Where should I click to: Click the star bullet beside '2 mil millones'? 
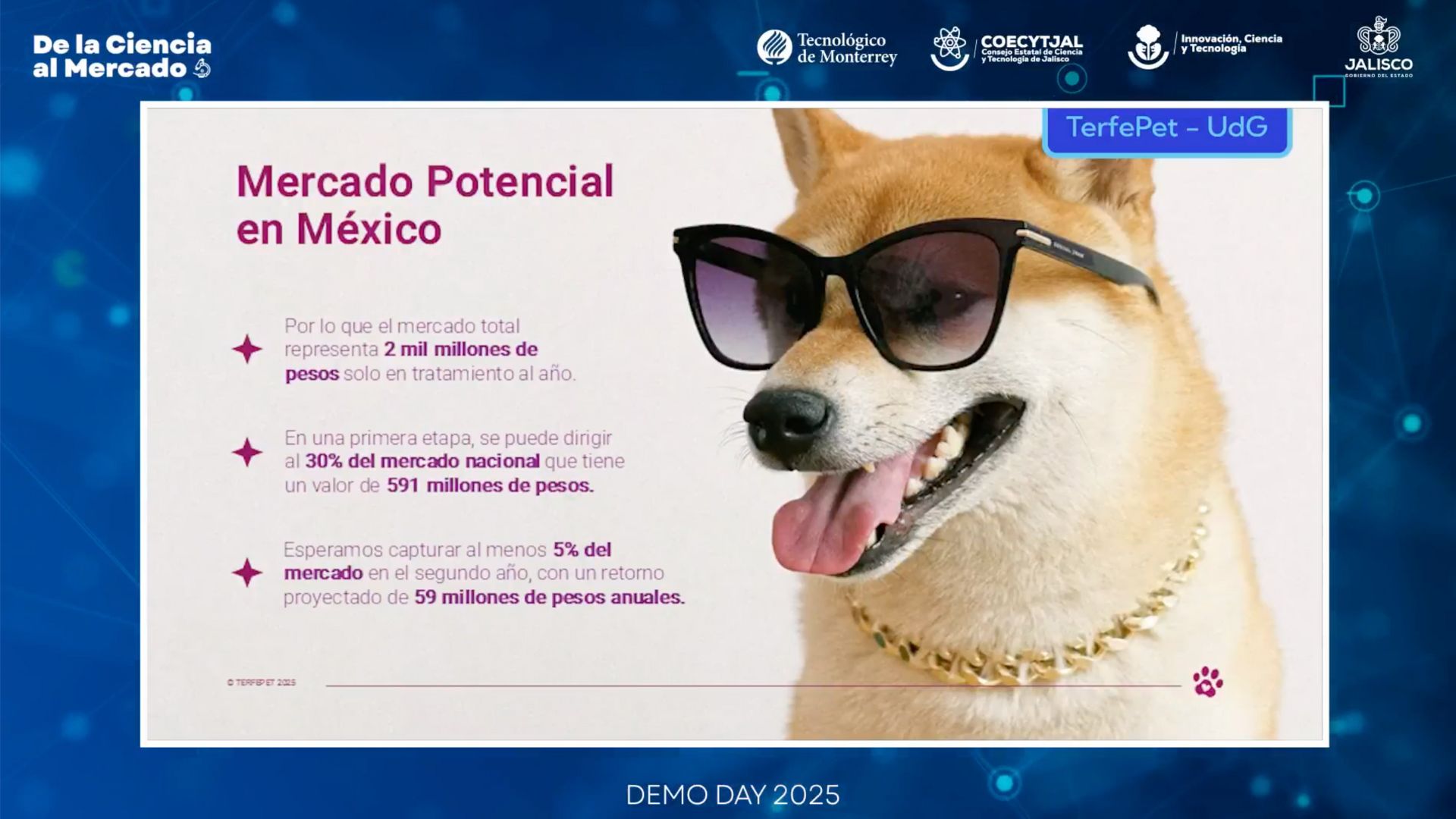point(247,350)
